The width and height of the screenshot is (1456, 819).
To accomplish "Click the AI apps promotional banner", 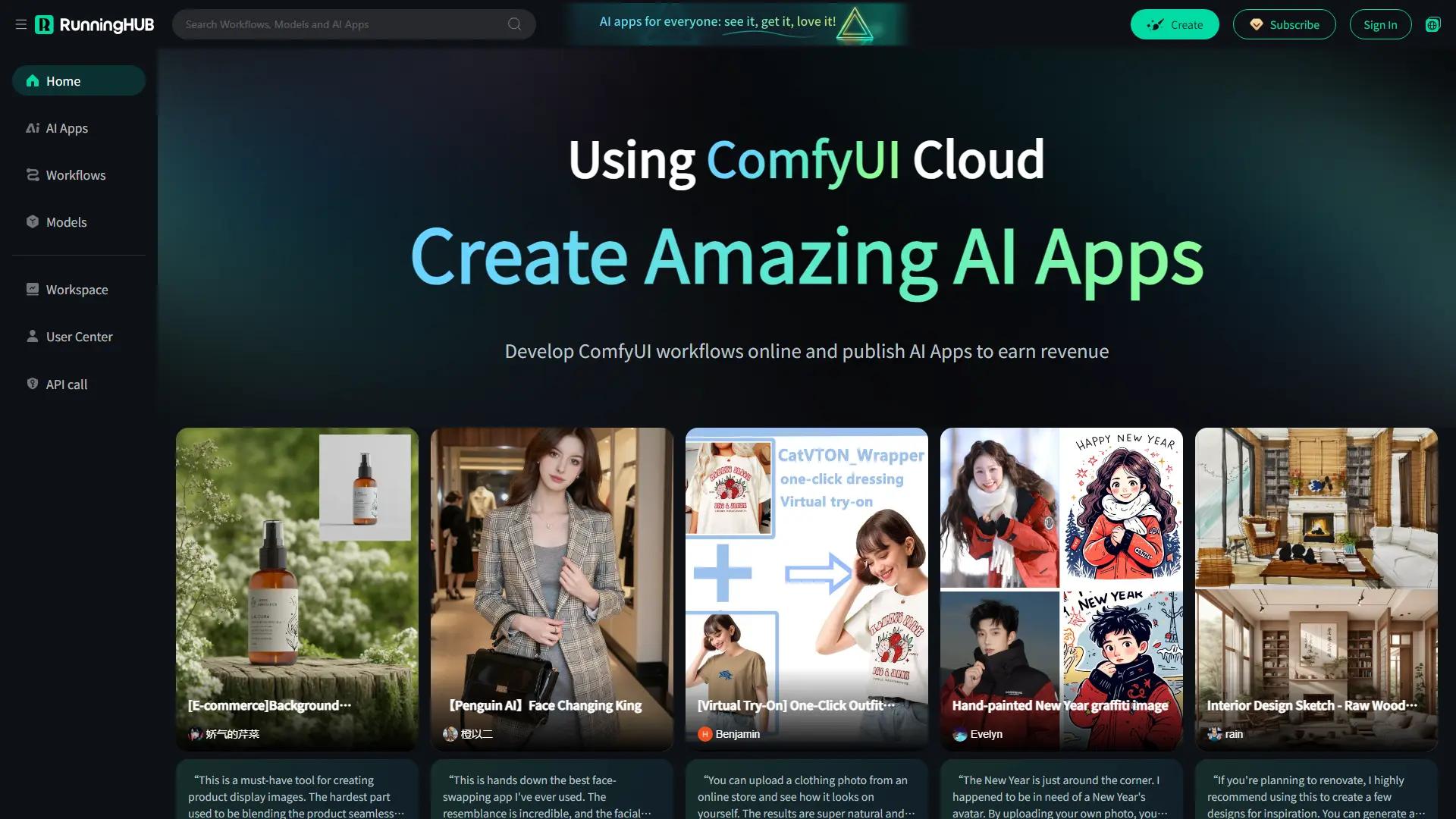I will click(734, 24).
